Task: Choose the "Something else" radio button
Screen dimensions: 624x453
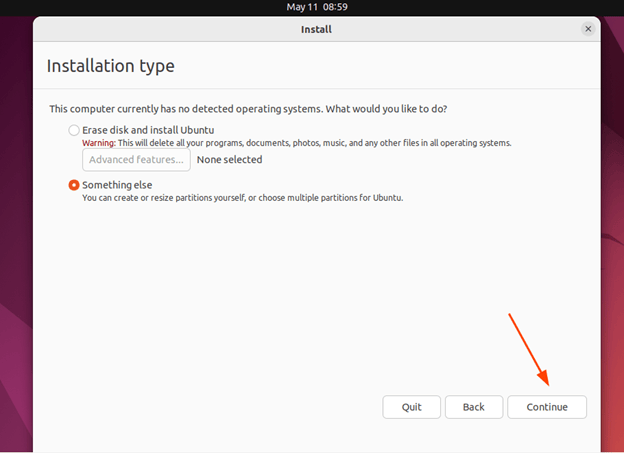Action: (x=74, y=185)
